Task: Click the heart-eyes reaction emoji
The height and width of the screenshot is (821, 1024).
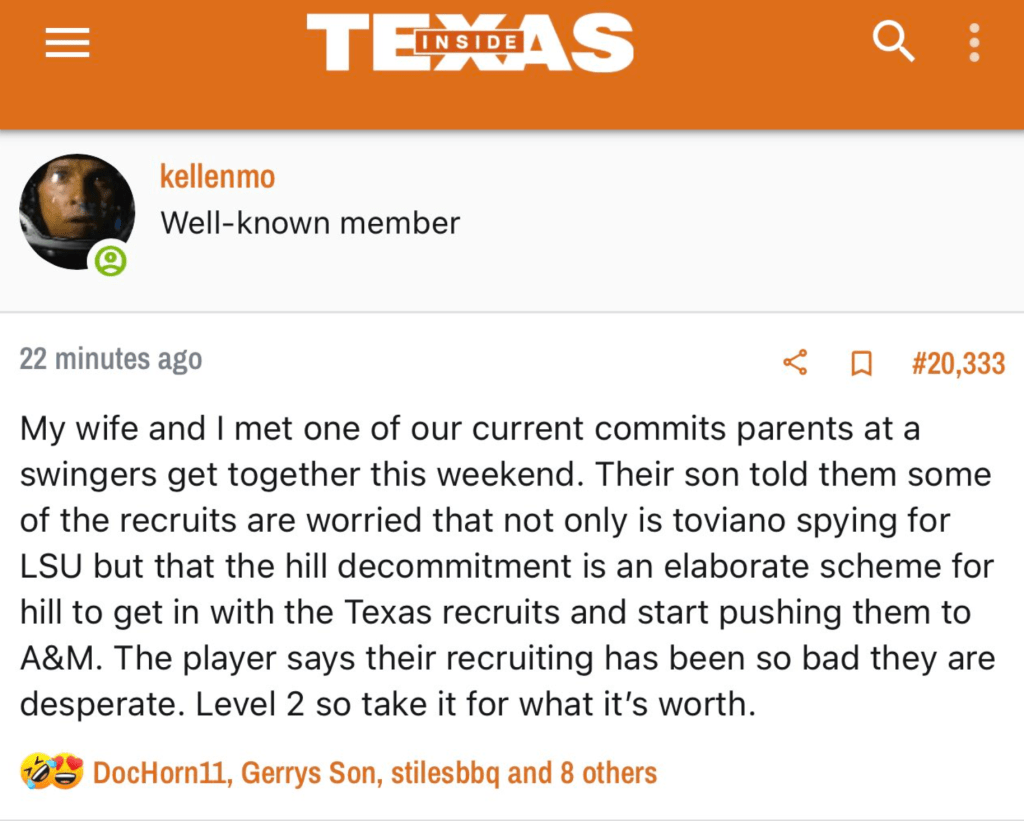Action: (x=66, y=772)
